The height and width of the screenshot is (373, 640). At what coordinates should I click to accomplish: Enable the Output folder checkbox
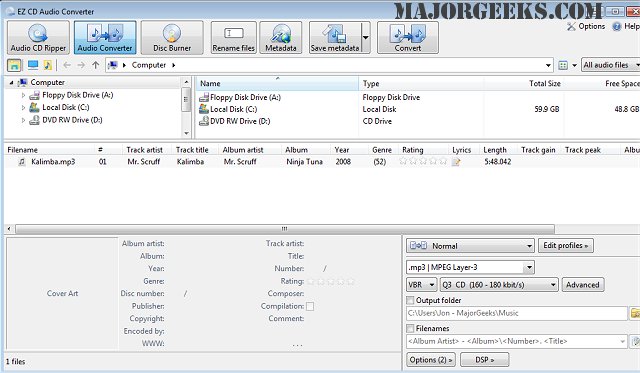pyautogui.click(x=410, y=300)
